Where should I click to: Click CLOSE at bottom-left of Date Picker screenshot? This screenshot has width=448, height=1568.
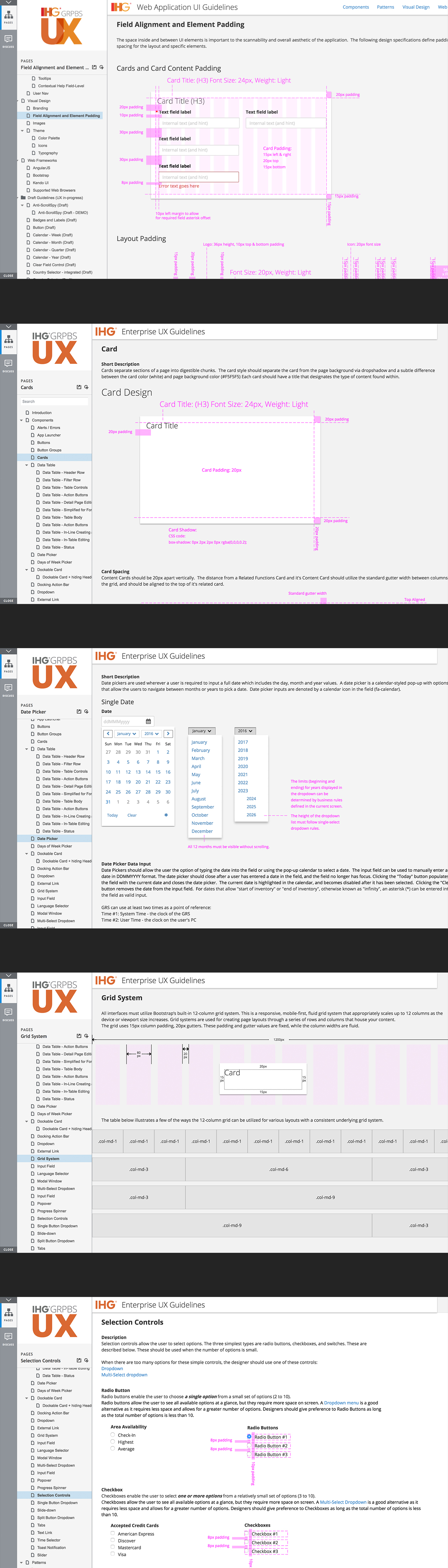tap(9, 925)
